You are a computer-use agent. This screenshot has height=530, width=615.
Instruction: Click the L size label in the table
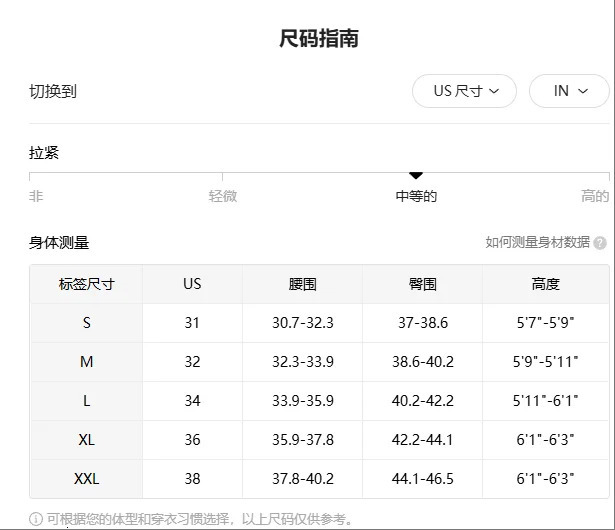tap(87, 401)
